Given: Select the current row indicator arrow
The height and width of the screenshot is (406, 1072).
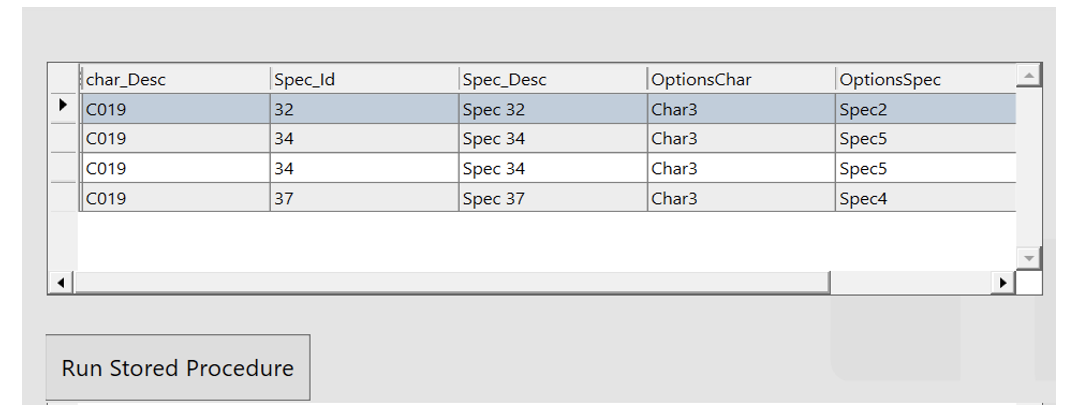Looking at the screenshot, I should (64, 105).
